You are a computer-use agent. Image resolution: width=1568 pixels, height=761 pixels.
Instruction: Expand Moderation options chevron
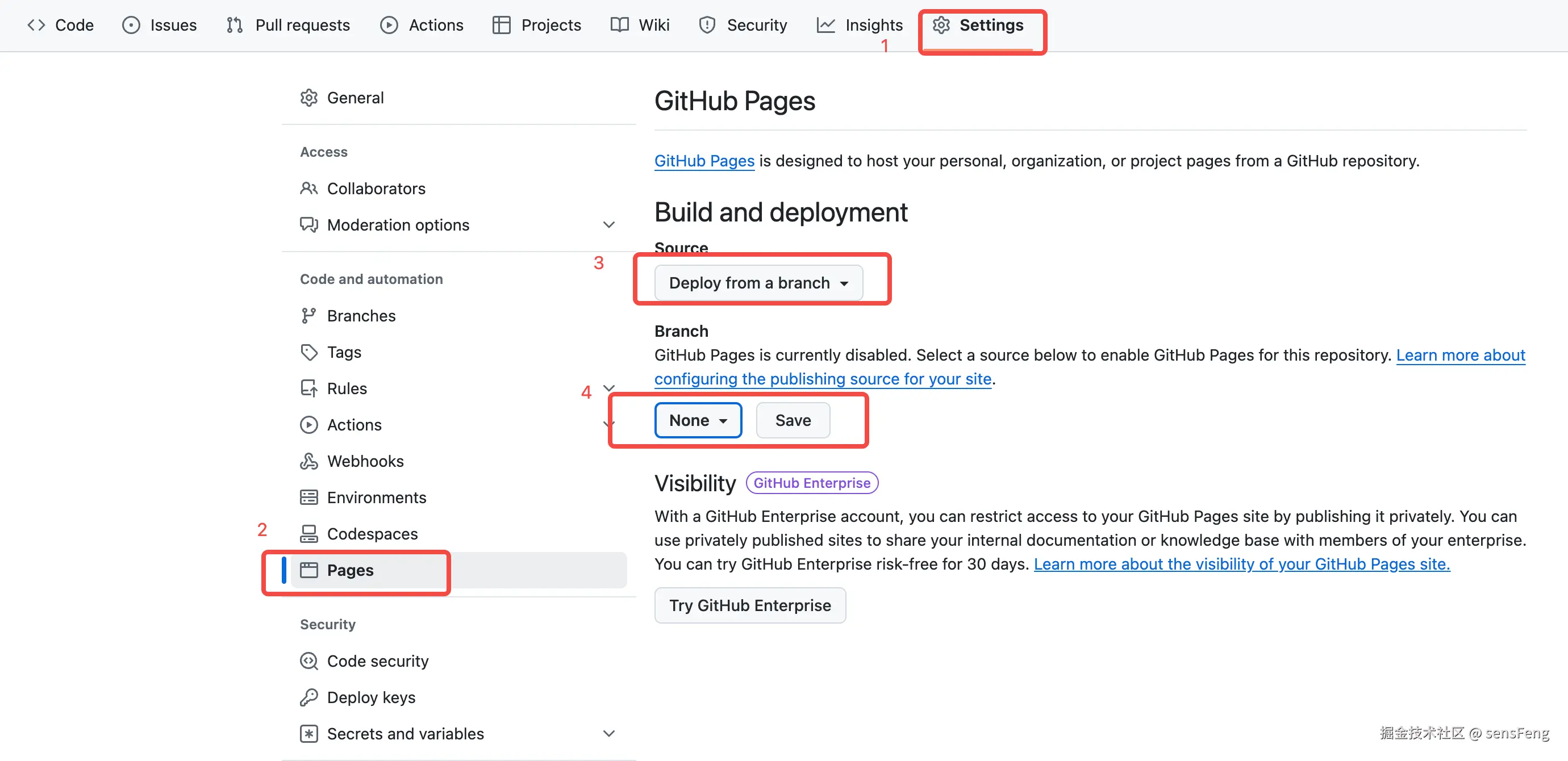[608, 225]
